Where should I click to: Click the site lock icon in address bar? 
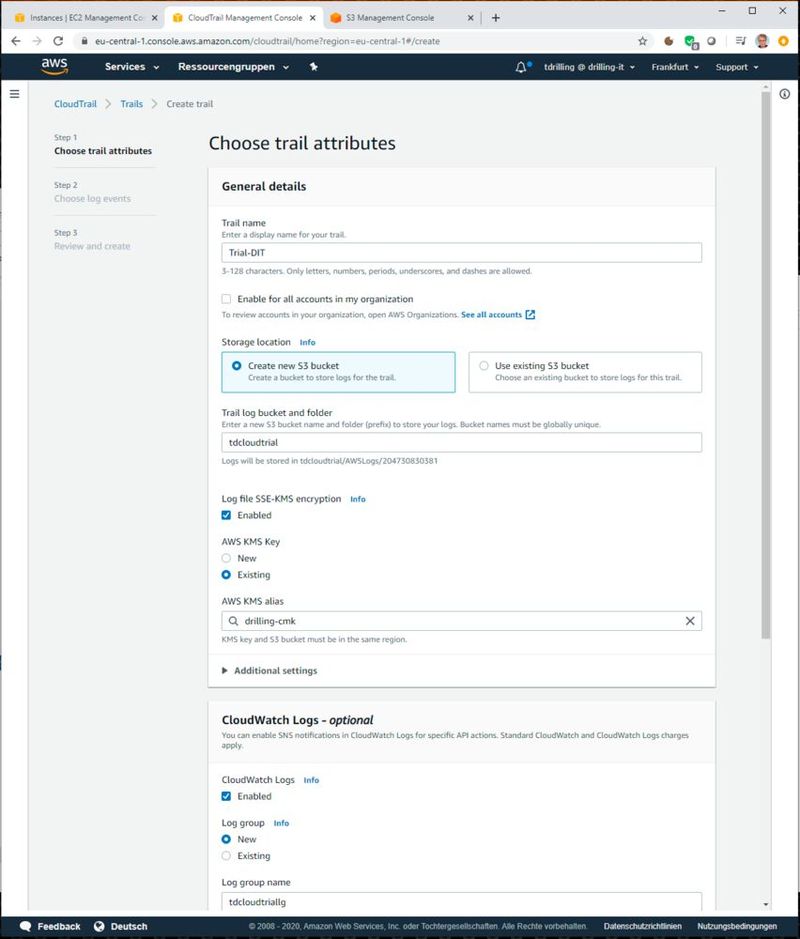84,41
